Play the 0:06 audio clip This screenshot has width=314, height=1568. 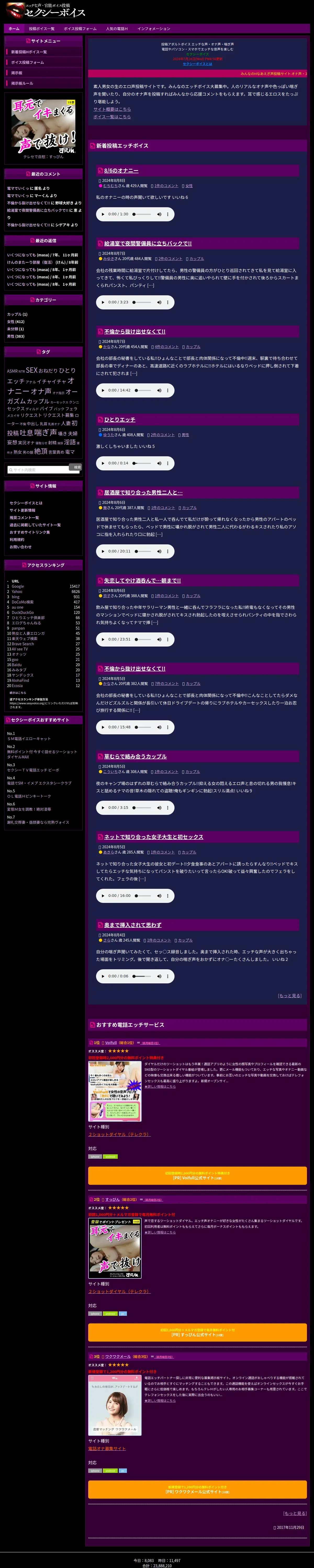pyautogui.click(x=103, y=976)
